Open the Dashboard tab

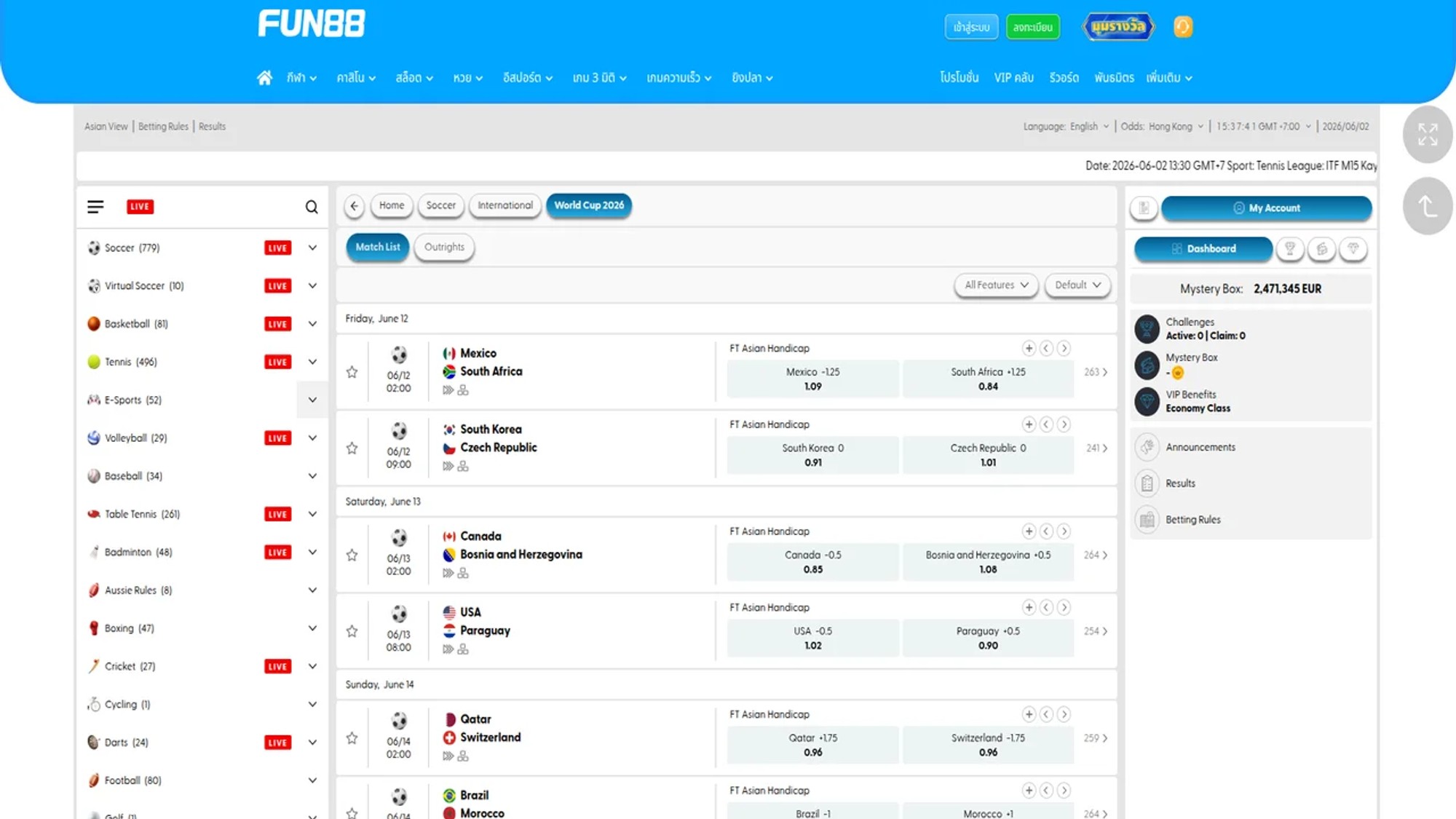click(1203, 249)
